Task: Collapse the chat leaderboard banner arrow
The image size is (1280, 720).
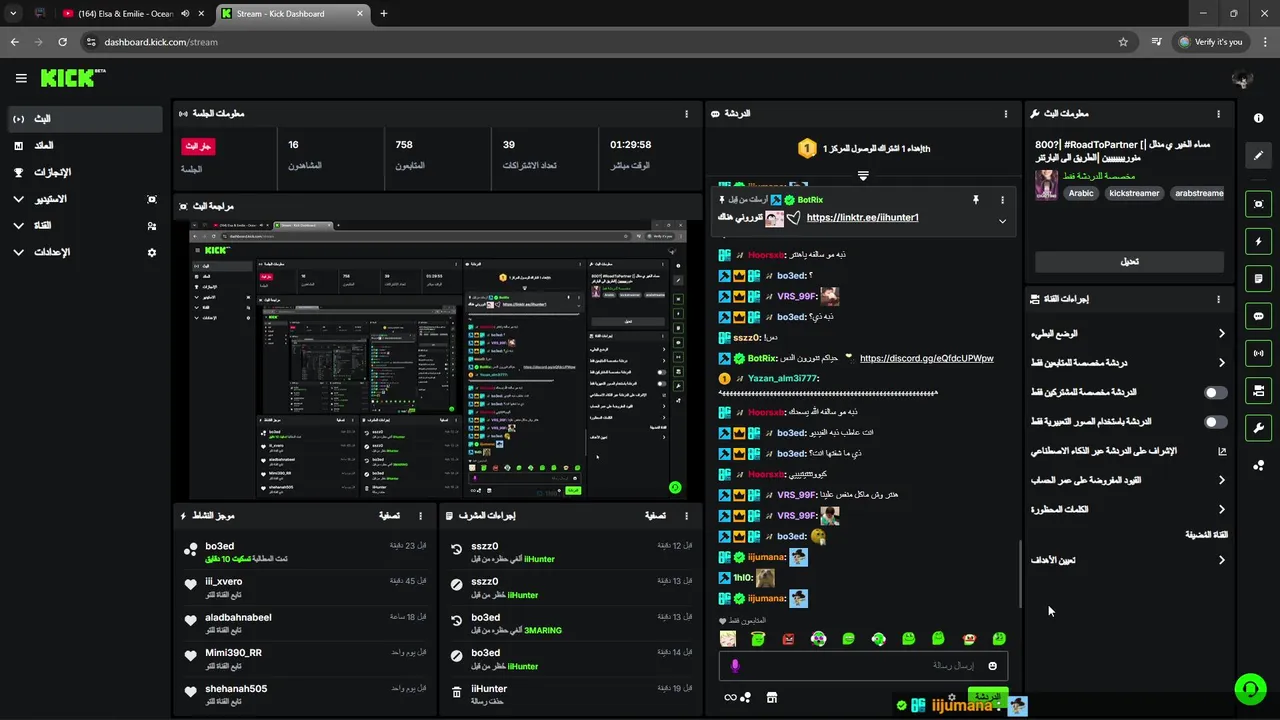Action: pos(863,175)
